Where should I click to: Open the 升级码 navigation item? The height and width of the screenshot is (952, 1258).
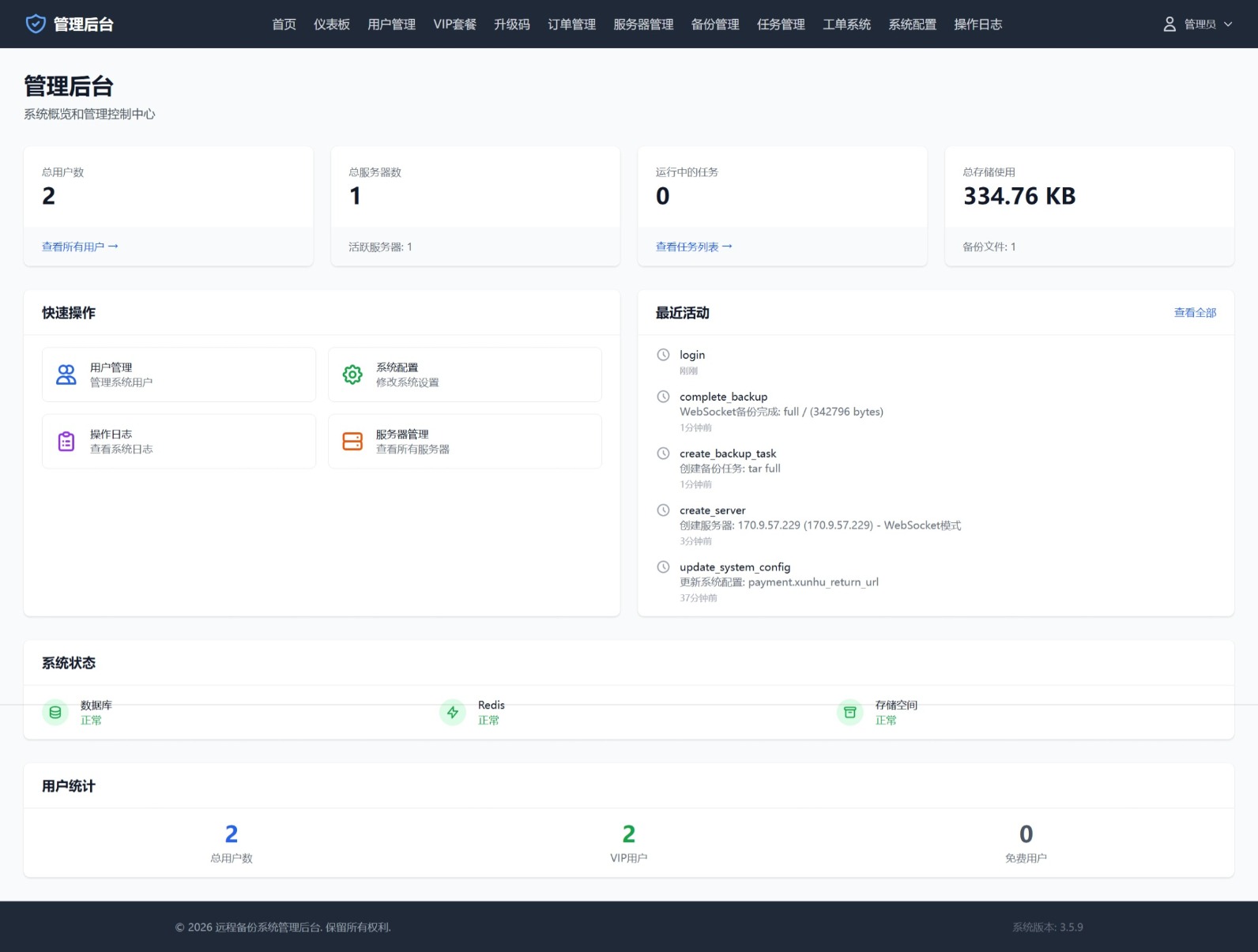coord(512,24)
